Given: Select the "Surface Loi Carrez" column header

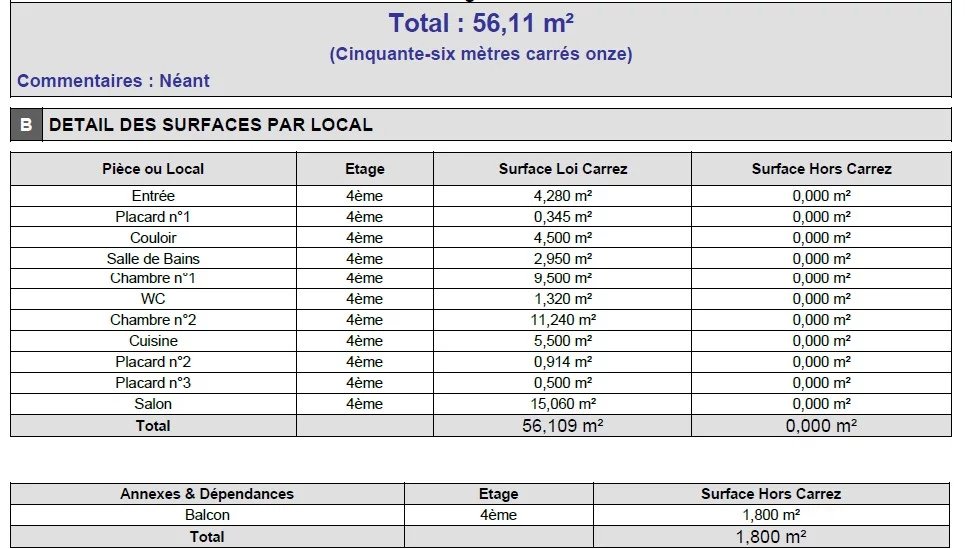Looking at the screenshot, I should click(x=562, y=169).
